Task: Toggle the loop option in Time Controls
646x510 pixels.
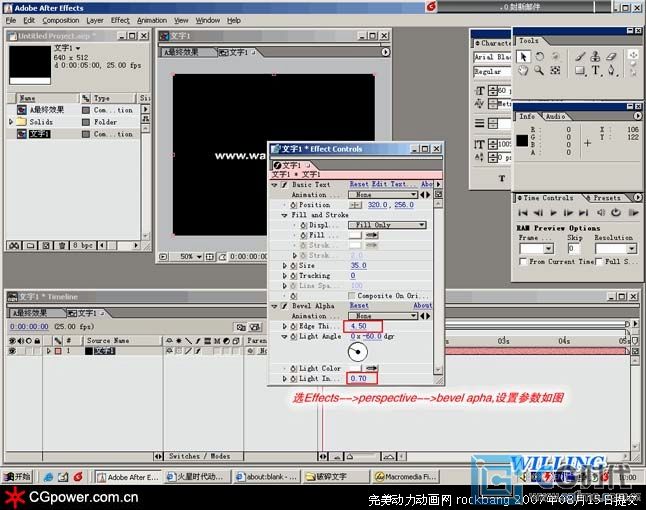Action: [x=616, y=213]
